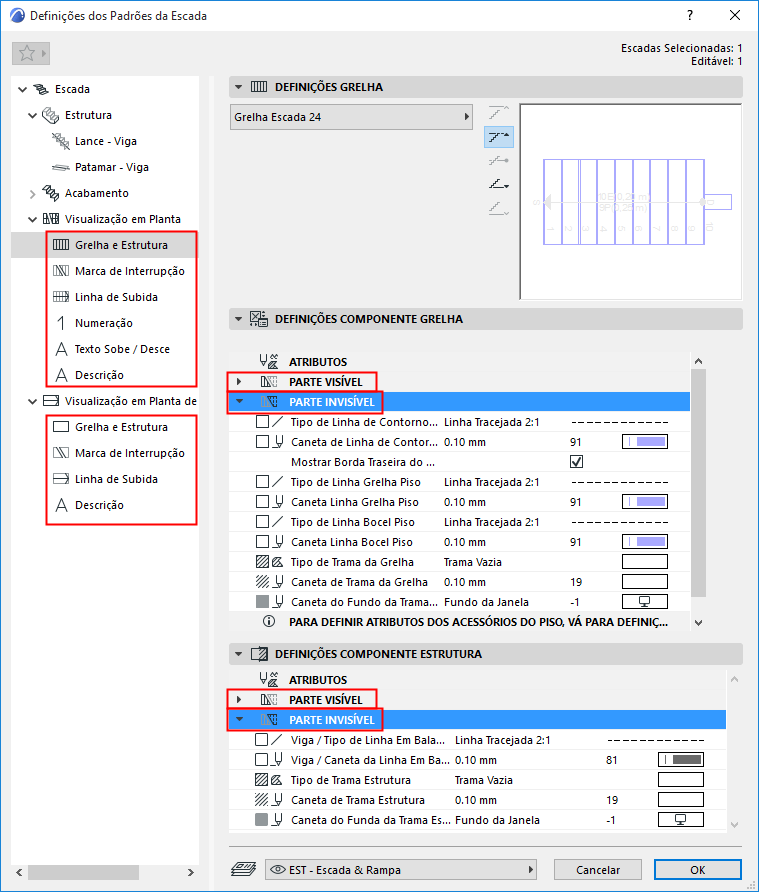Open the Grelha Escada 24 dropdown

pyautogui.click(x=351, y=117)
